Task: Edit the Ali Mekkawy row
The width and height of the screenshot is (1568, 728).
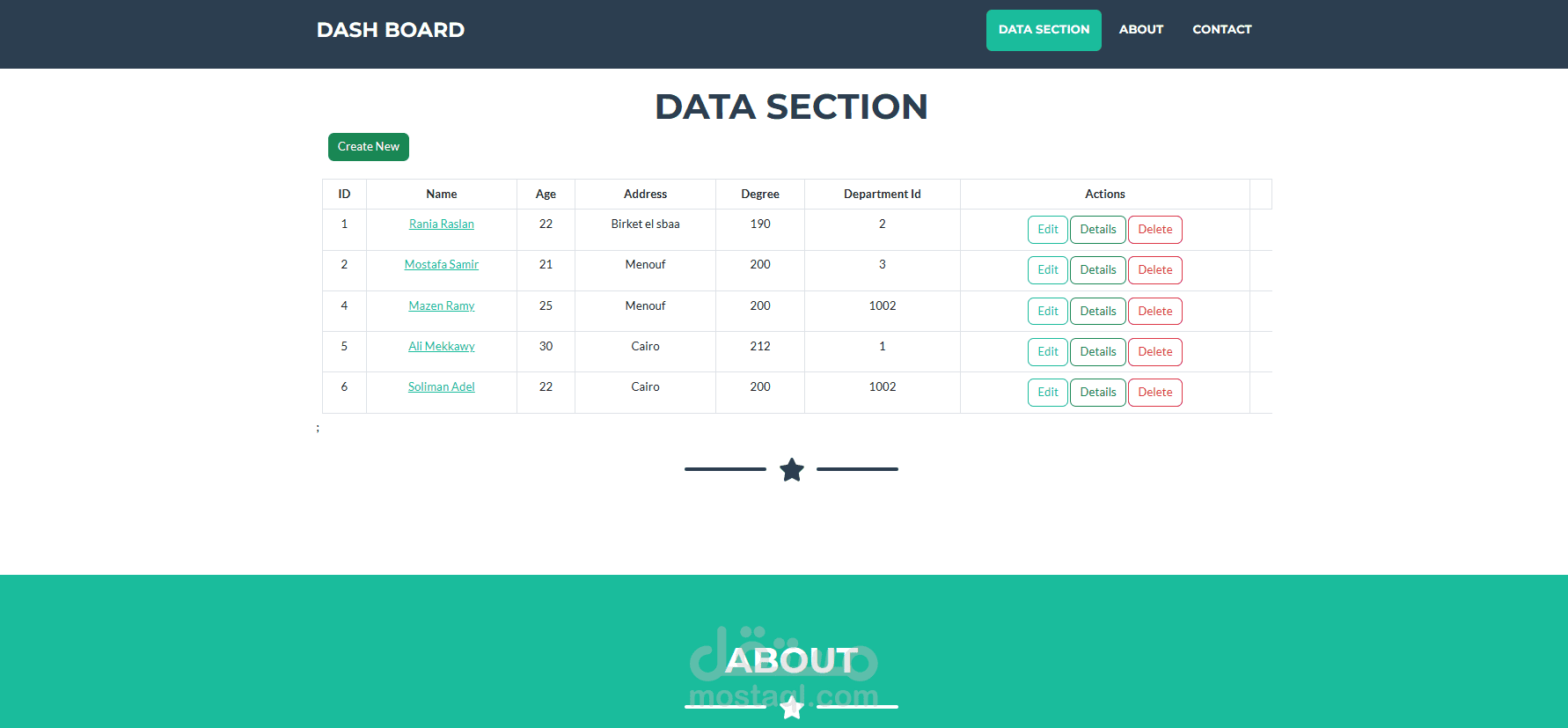Action: point(1048,352)
